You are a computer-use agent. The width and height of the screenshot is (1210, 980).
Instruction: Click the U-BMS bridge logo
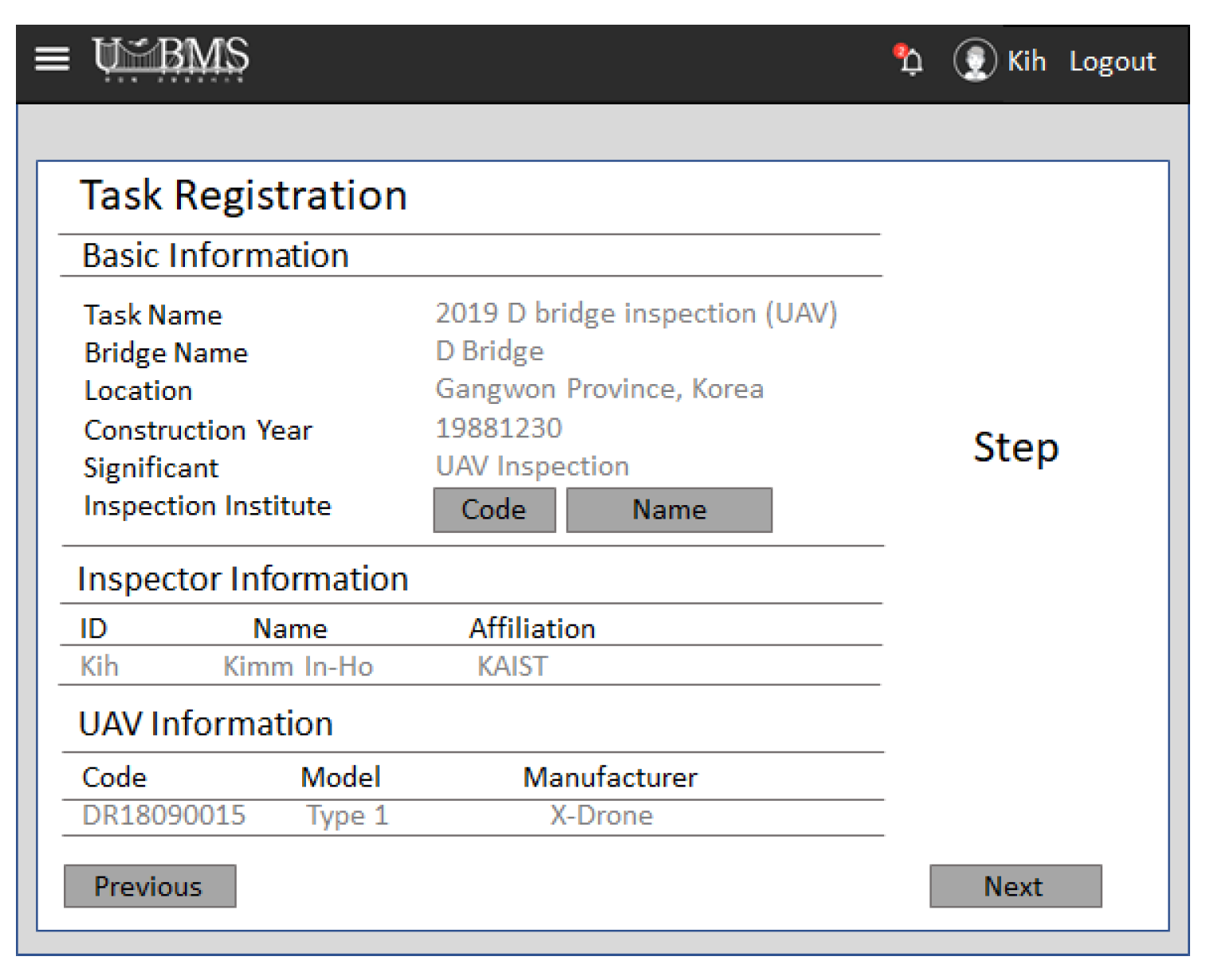click(x=171, y=58)
